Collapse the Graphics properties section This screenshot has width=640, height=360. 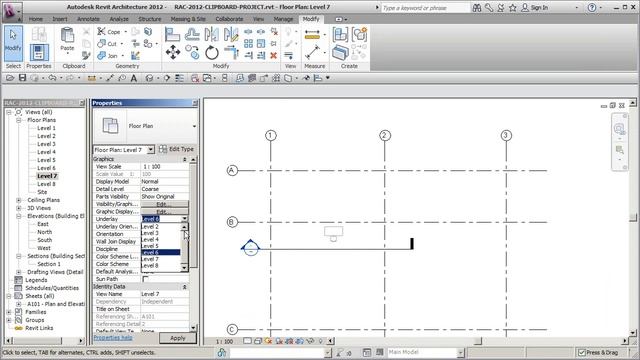point(184,159)
